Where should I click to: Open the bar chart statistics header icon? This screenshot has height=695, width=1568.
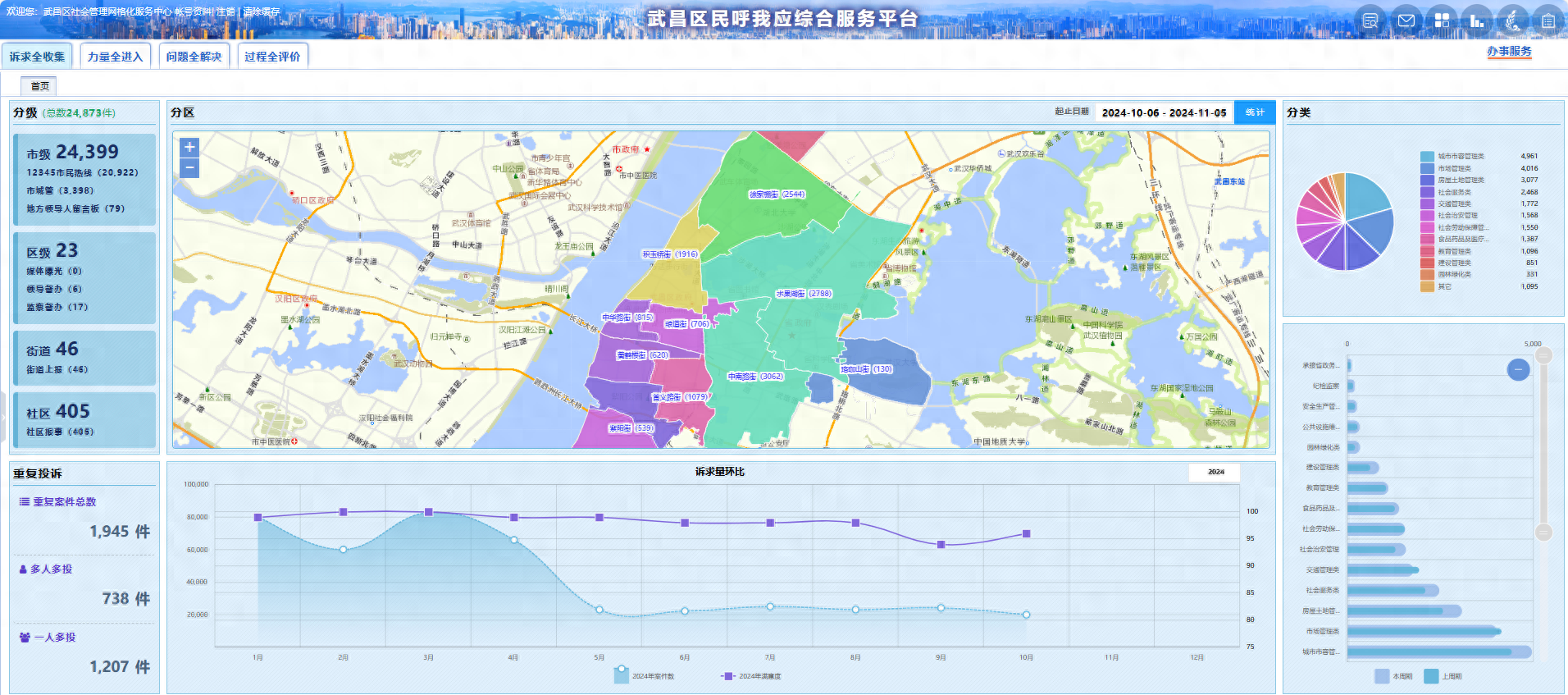pyautogui.click(x=1477, y=21)
